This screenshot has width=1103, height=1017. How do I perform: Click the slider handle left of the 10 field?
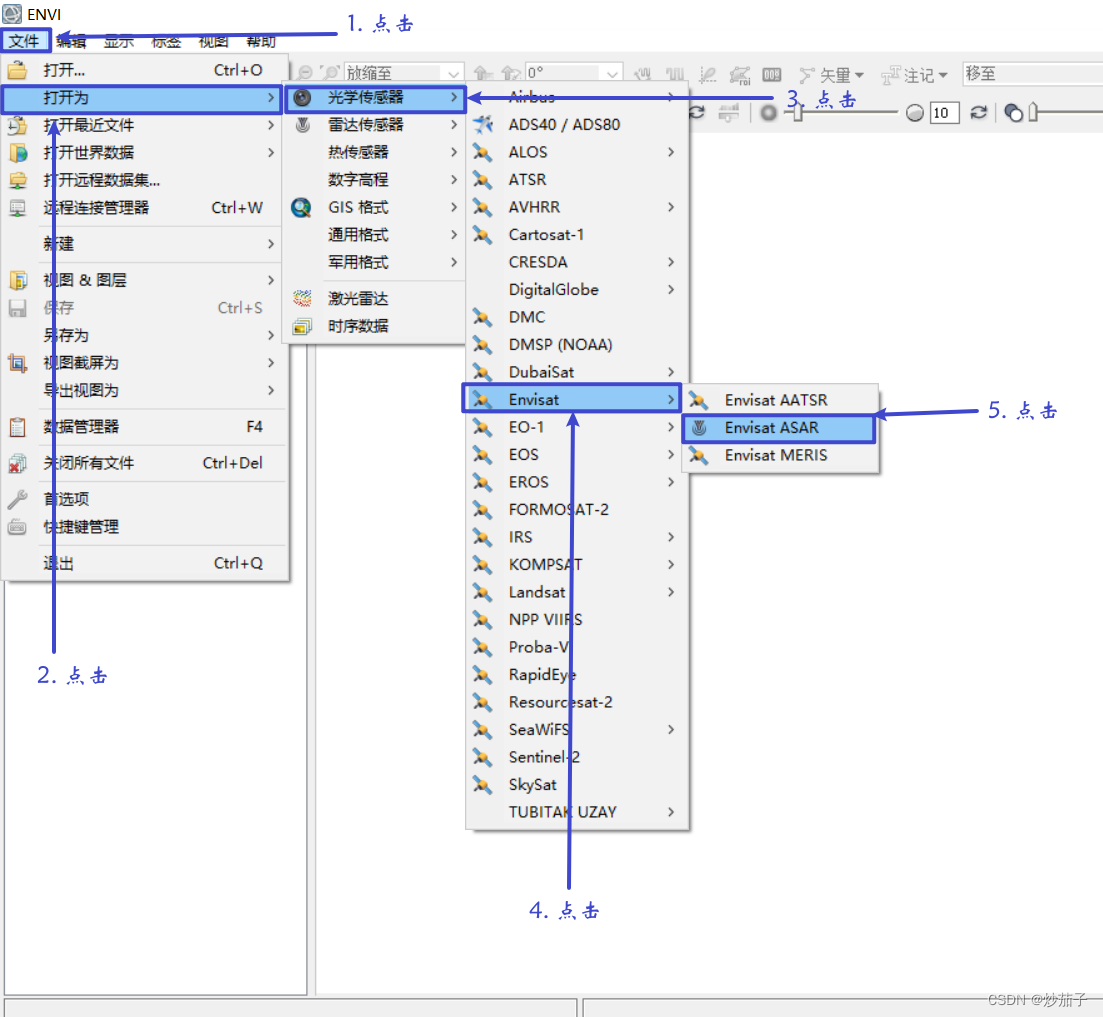coord(798,113)
